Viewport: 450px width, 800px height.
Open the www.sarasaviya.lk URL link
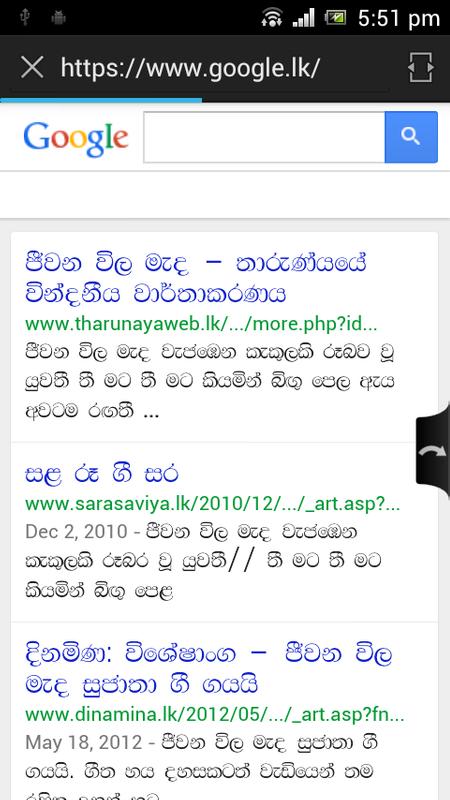(212, 504)
